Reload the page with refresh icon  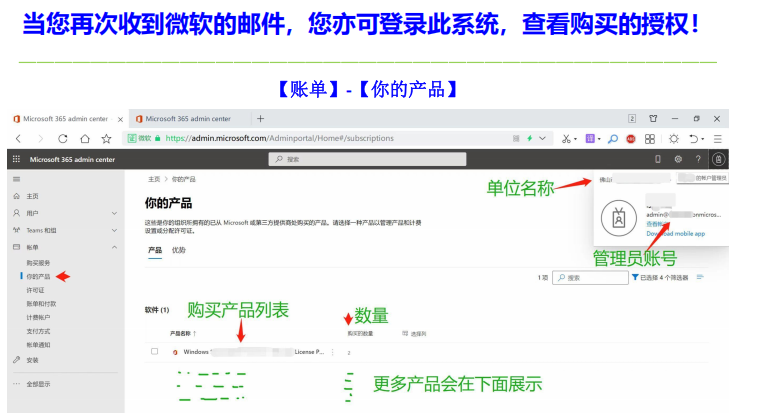click(62, 139)
